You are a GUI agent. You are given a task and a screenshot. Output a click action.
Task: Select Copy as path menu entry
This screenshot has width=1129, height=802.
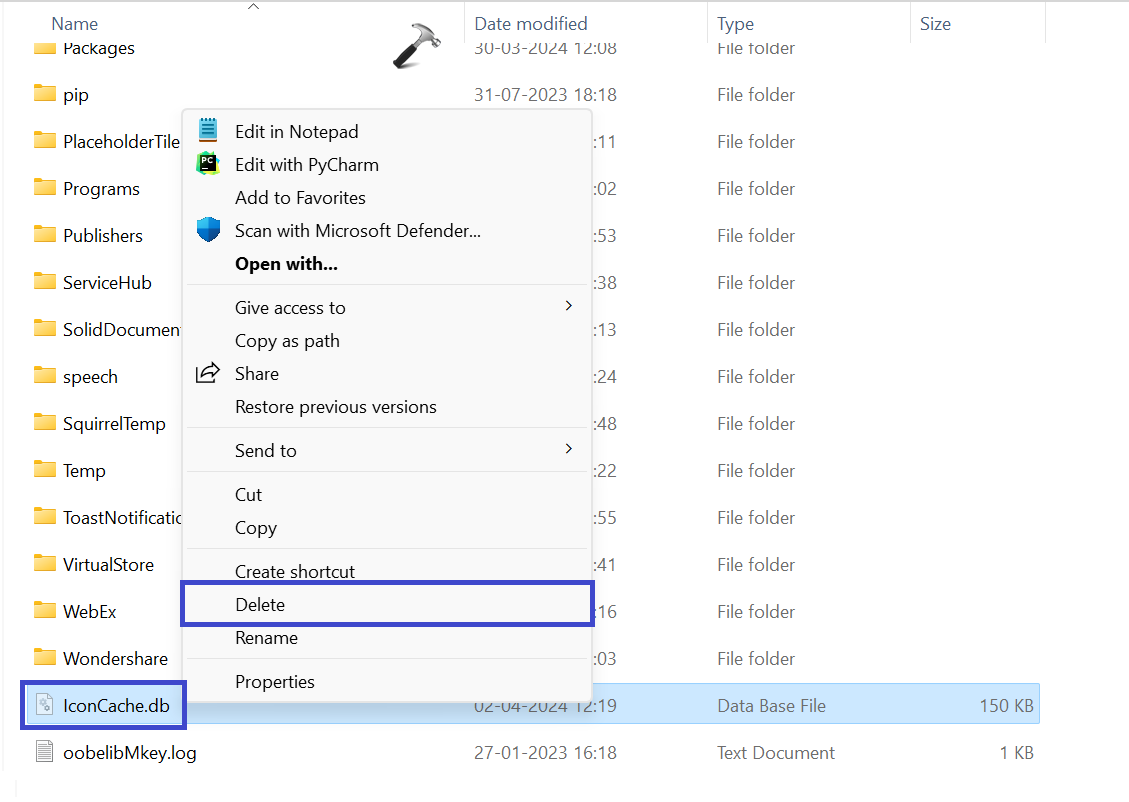click(x=287, y=341)
